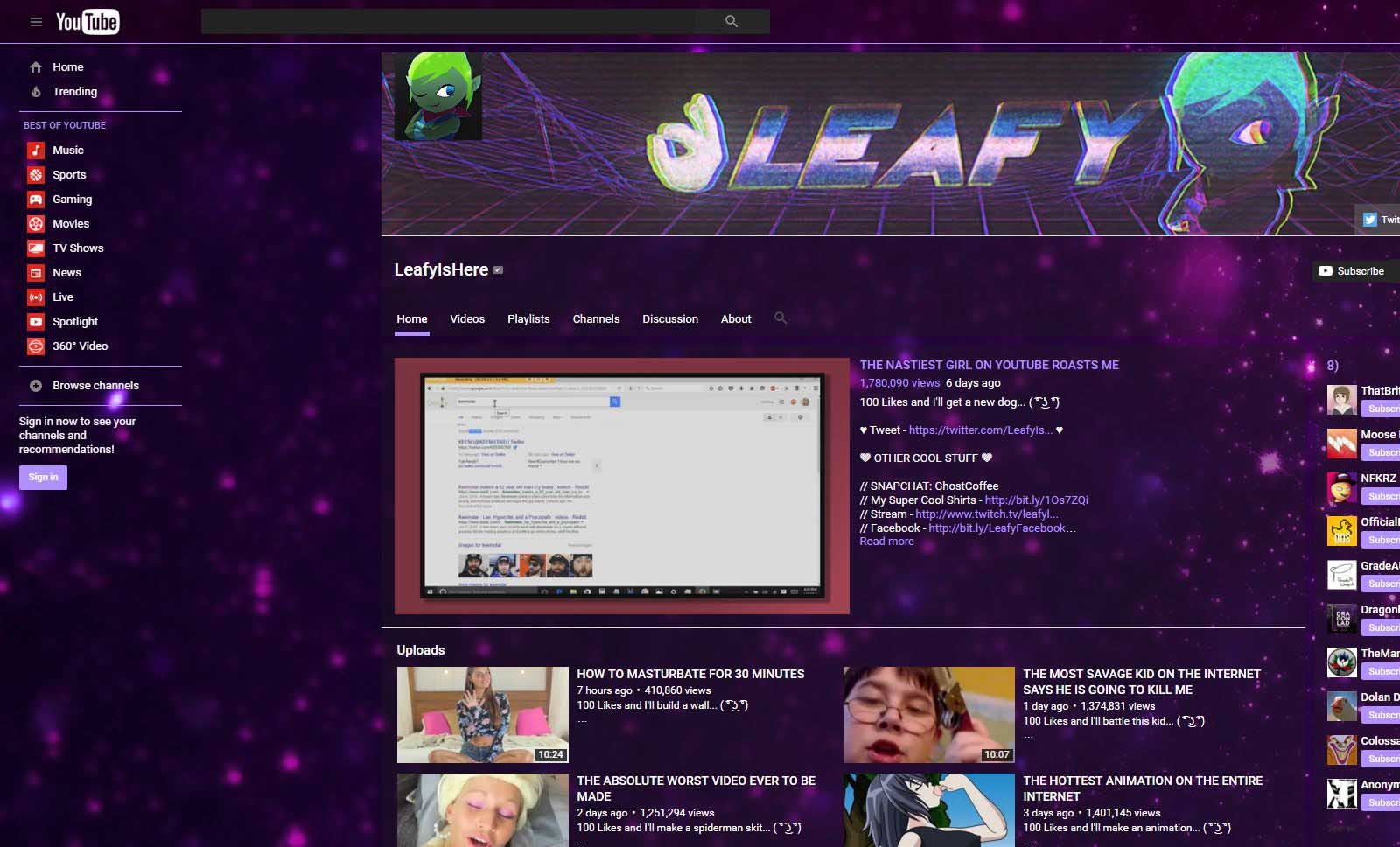Select the channel Home tab
The height and width of the screenshot is (847, 1400).
tap(412, 319)
